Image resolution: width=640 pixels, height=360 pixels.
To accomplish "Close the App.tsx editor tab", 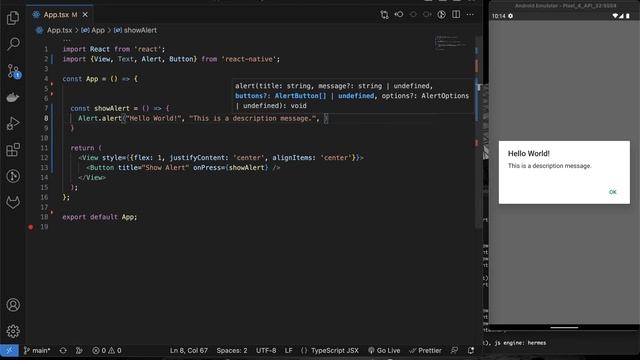I will pos(85,15).
